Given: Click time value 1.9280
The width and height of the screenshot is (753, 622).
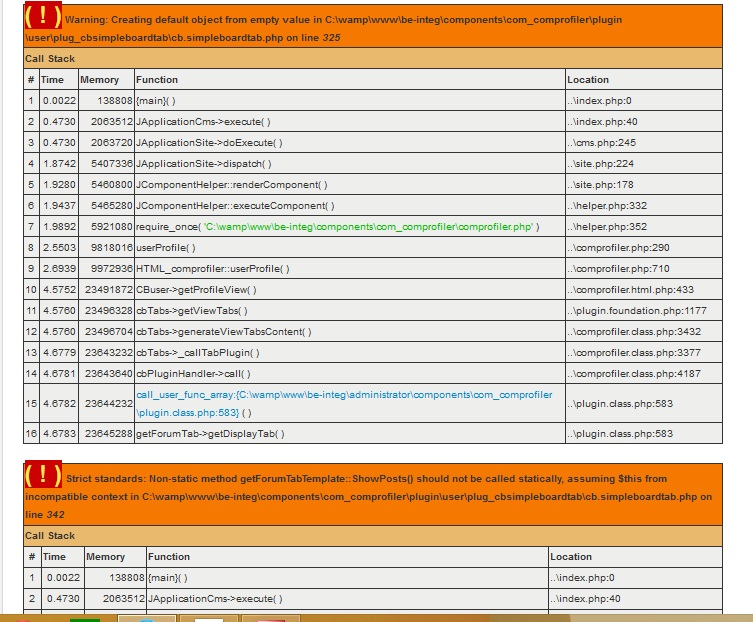Looking at the screenshot, I should click(59, 185).
